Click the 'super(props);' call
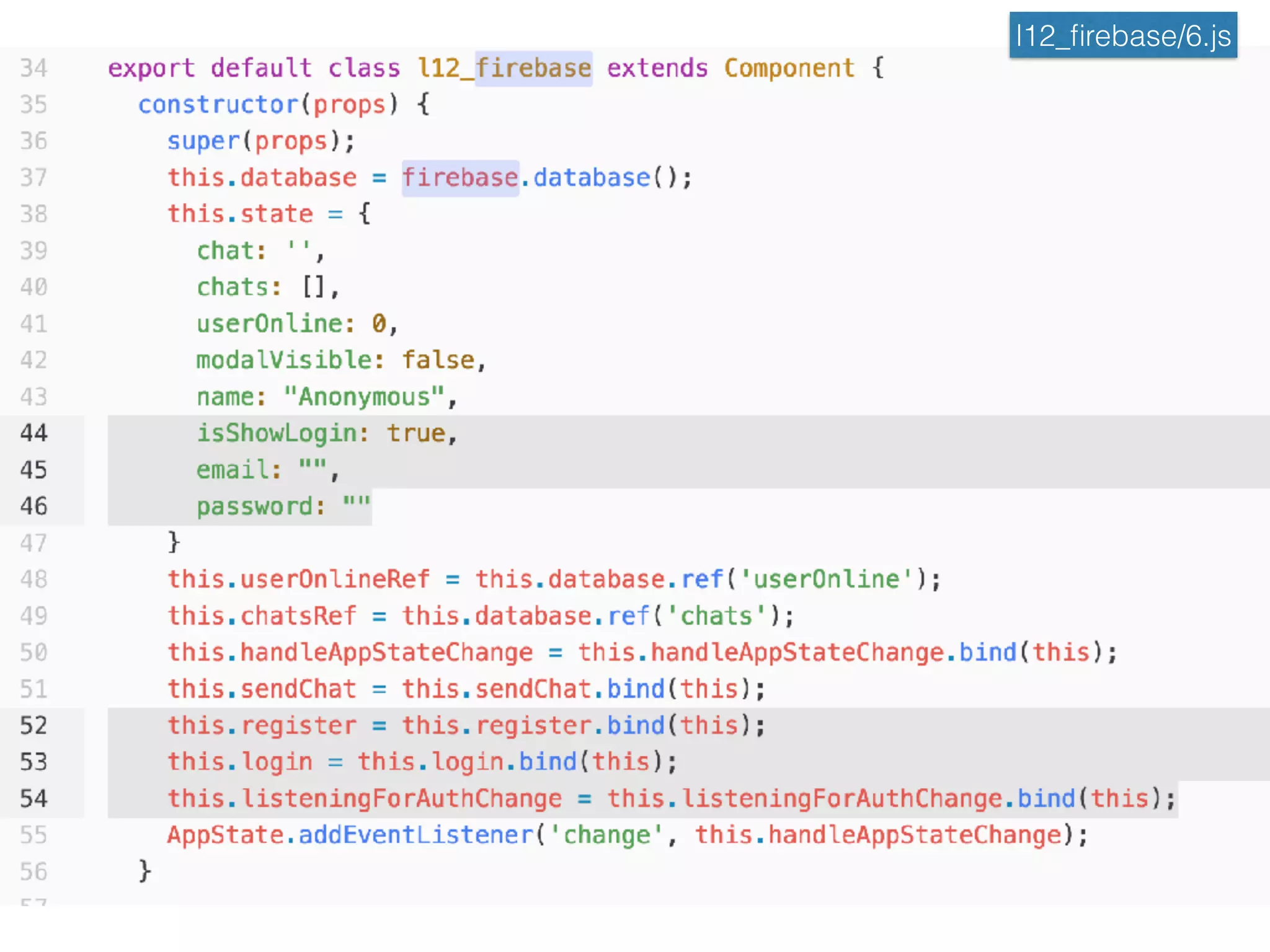Image resolution: width=1270 pixels, height=952 pixels. (261, 141)
